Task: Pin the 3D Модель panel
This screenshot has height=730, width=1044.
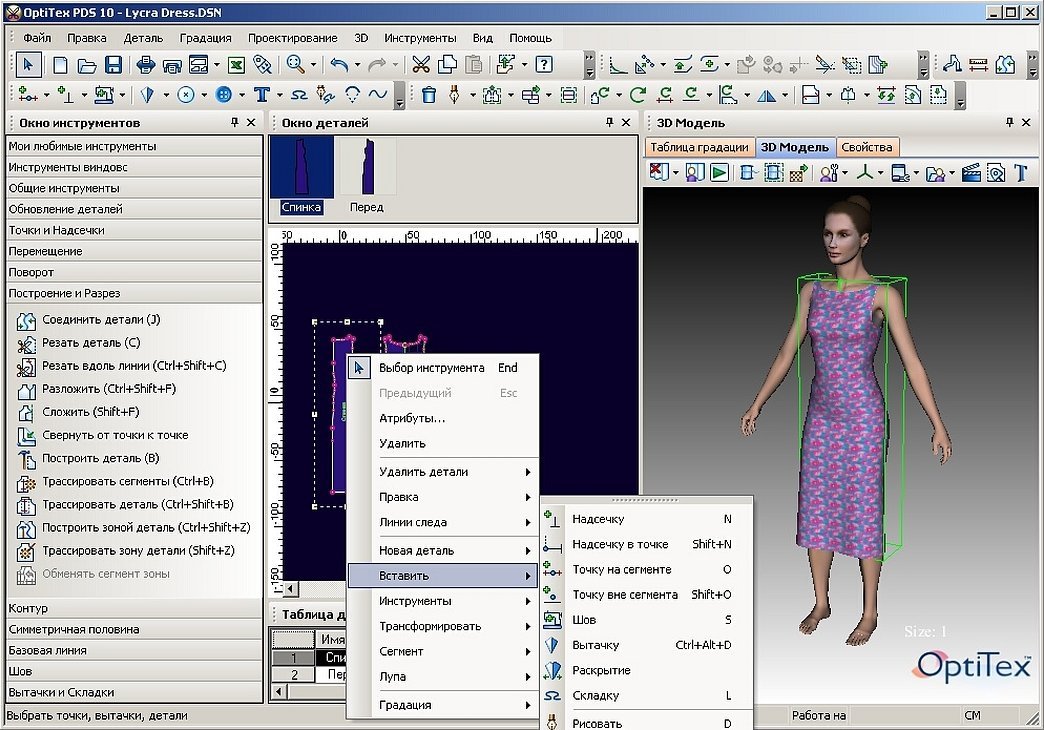Action: (x=1009, y=123)
